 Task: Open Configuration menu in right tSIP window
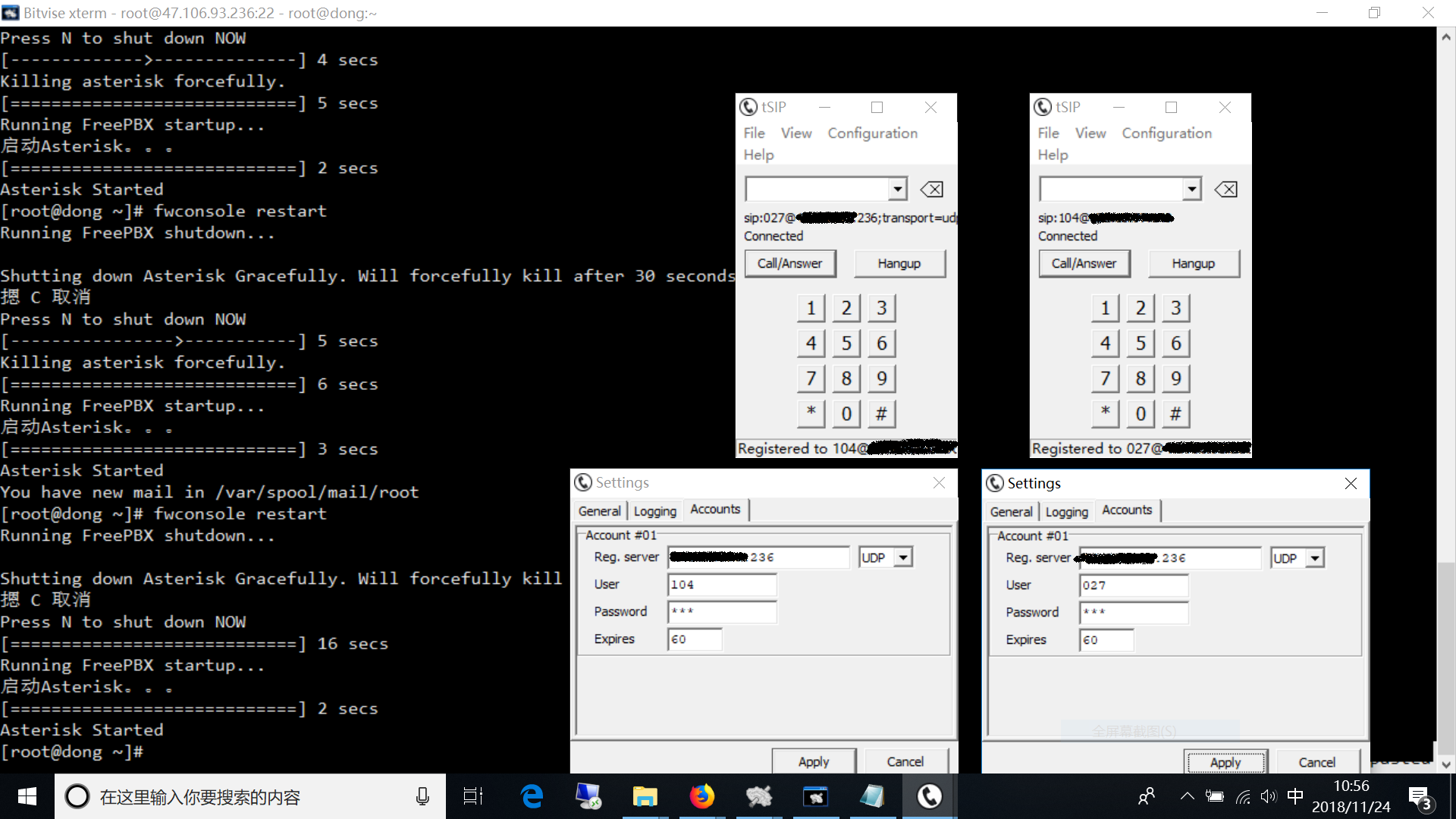click(1166, 133)
